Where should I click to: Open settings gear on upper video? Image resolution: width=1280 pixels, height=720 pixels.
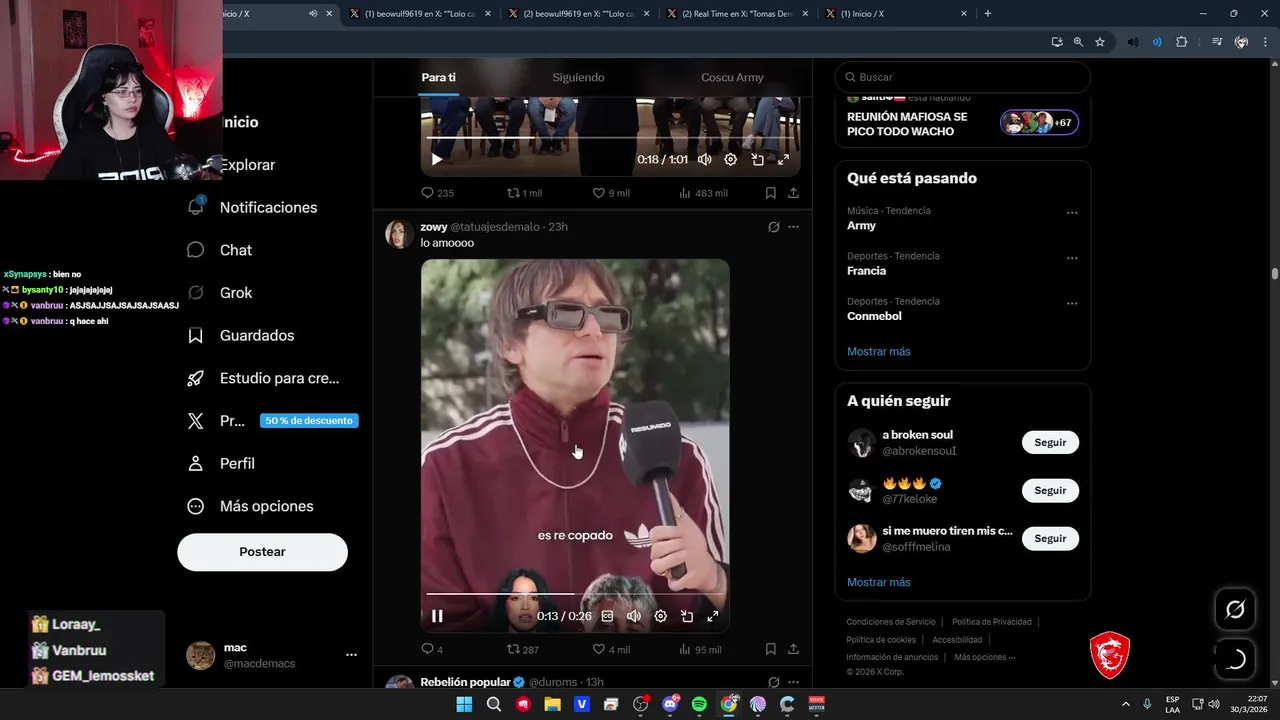[x=730, y=159]
